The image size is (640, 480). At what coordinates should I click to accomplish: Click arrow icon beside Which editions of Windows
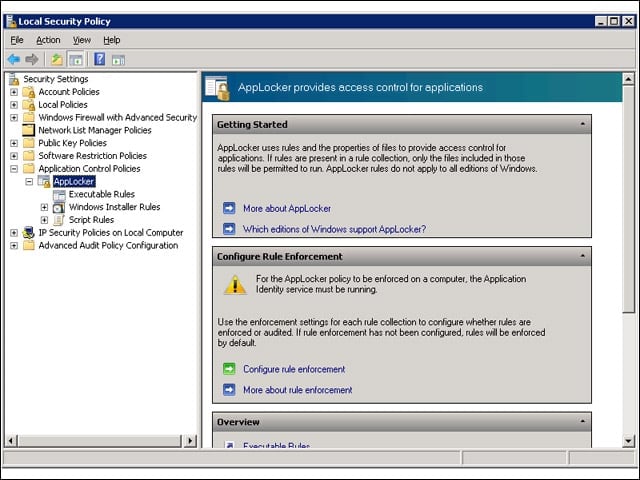229,229
